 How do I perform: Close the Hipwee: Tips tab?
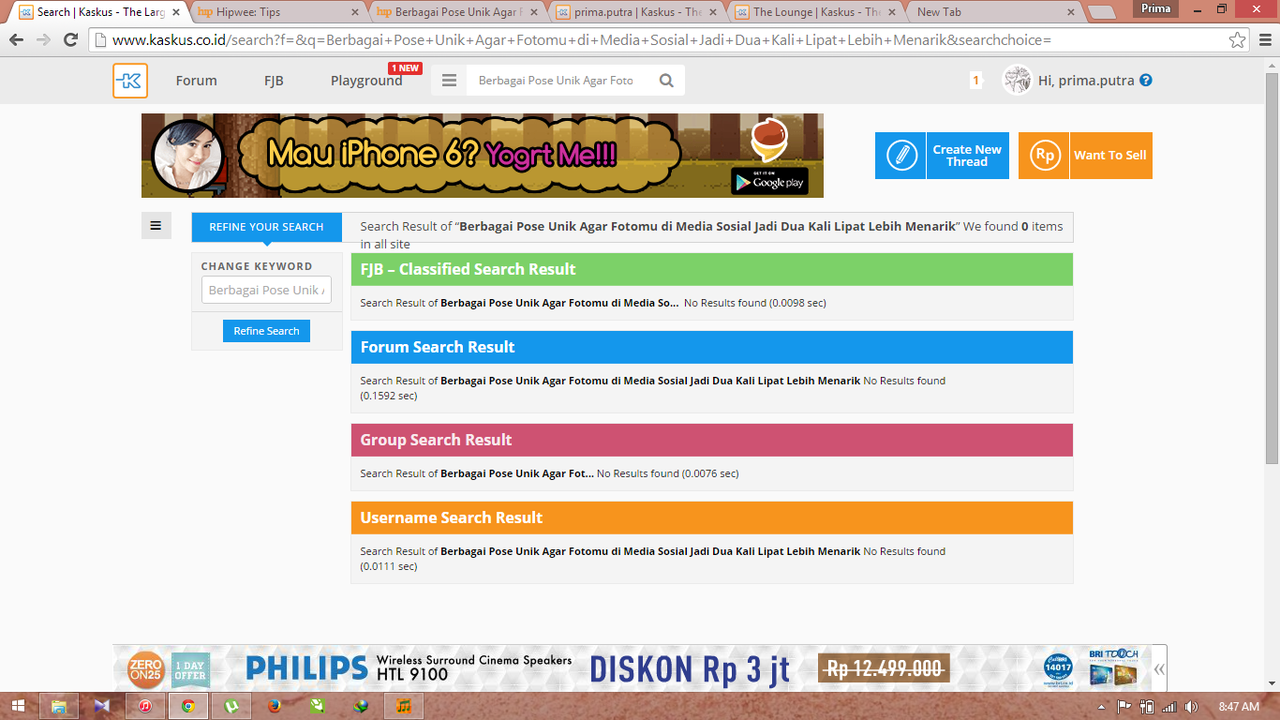354,12
